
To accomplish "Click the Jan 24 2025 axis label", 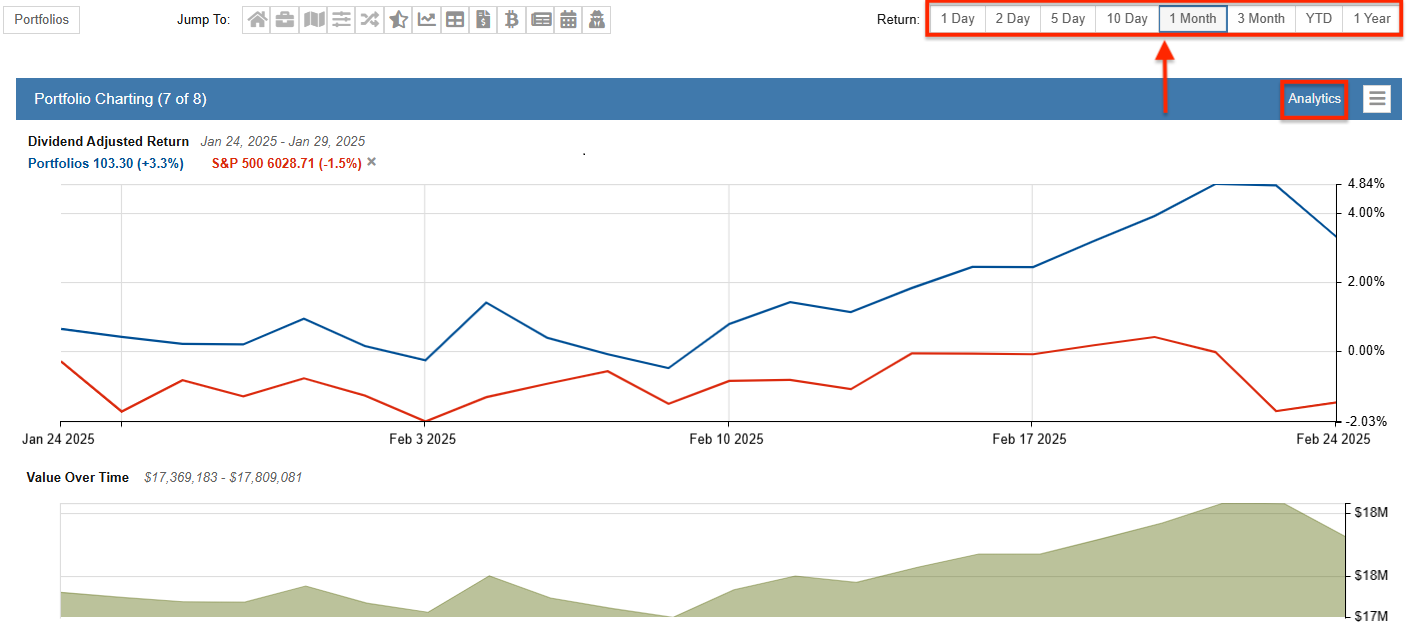I will click(x=58, y=439).
